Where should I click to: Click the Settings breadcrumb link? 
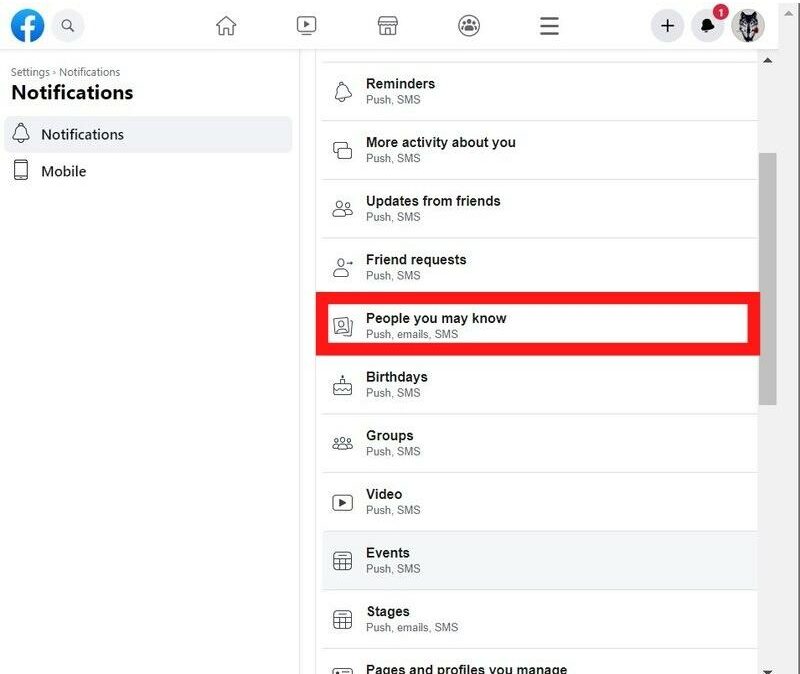click(30, 72)
